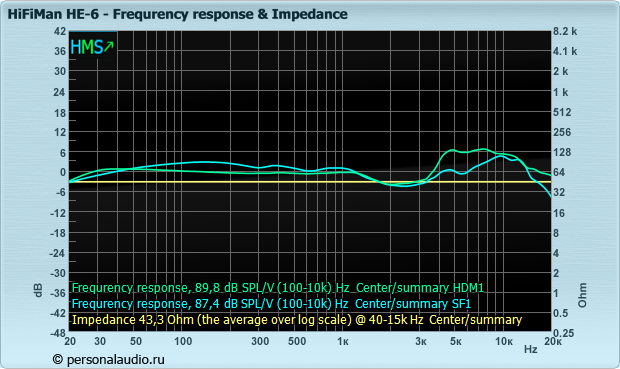Click the 1k label on frequency axis
This screenshot has width=620, height=369.
pyautogui.click(x=342, y=341)
